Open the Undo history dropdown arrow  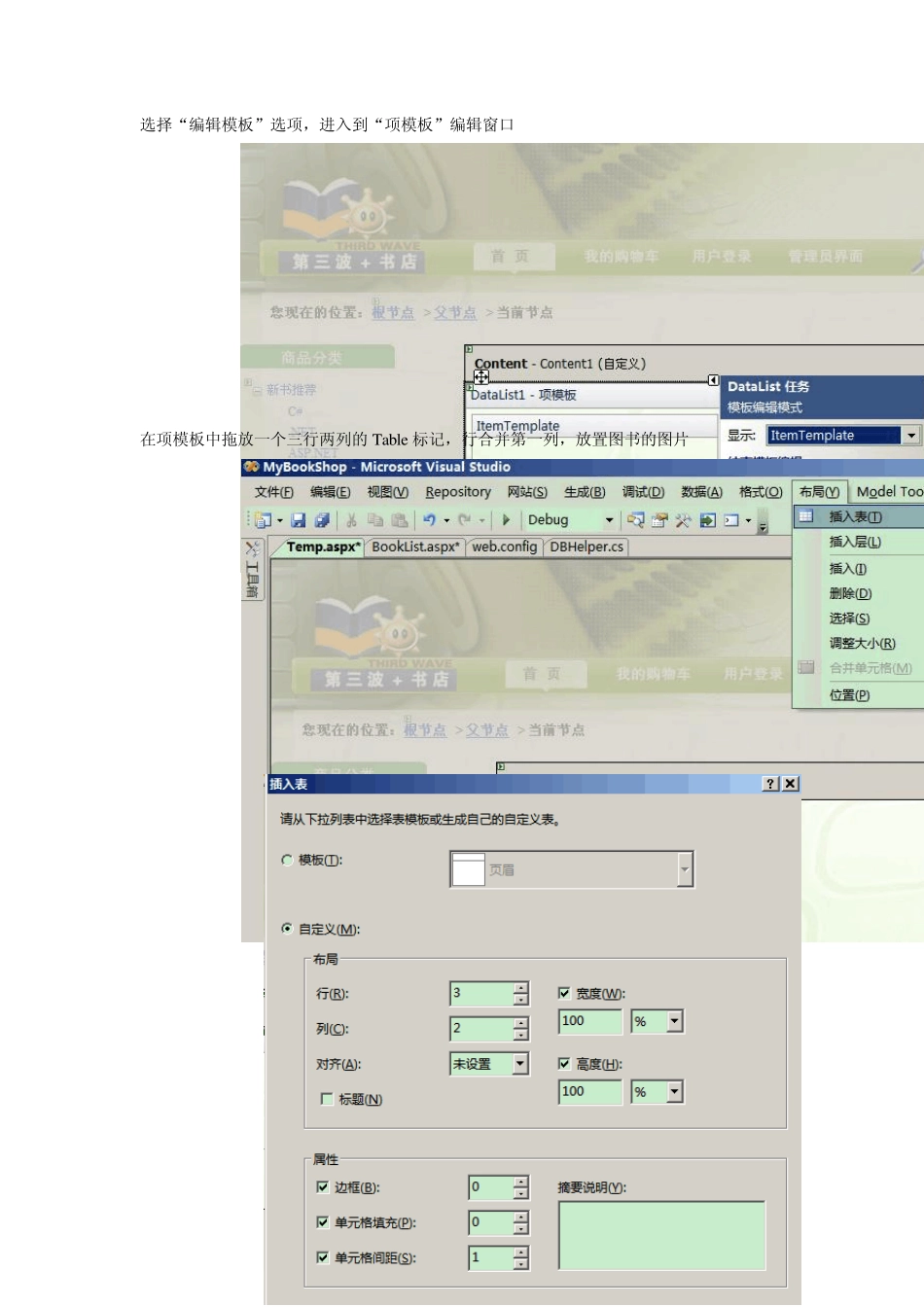click(446, 520)
